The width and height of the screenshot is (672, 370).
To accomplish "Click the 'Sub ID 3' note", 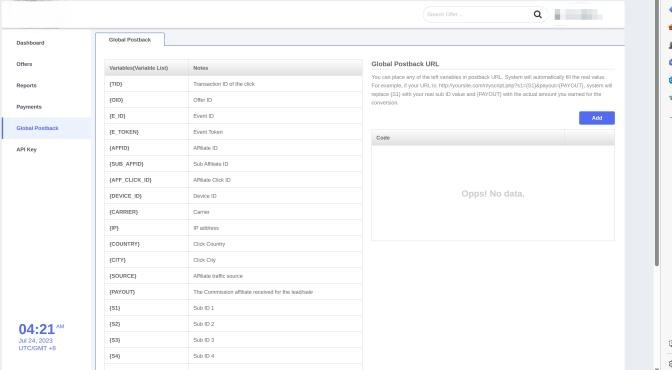I will tap(204, 340).
